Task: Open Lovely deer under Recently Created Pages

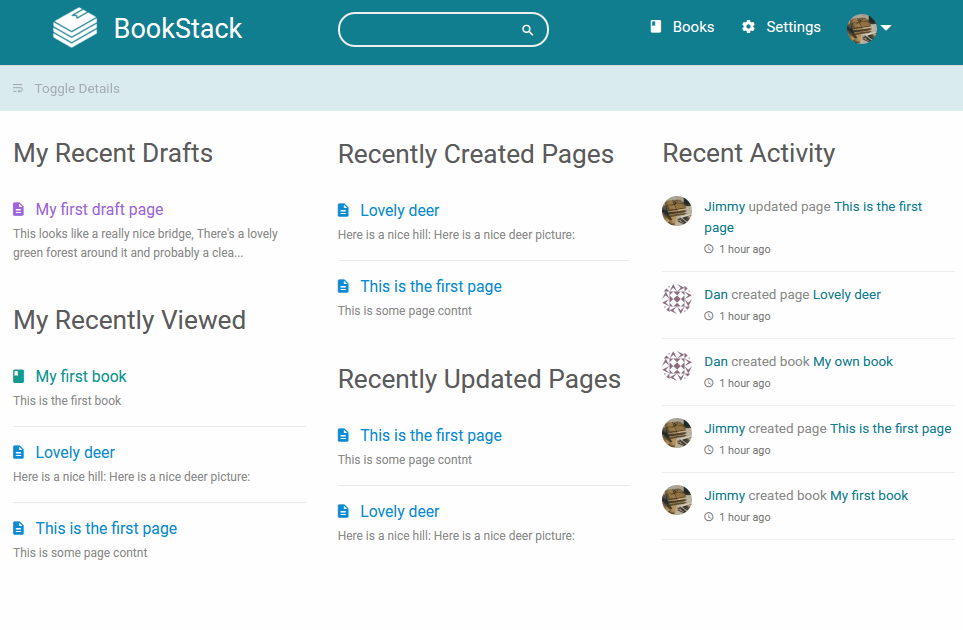Action: click(x=400, y=211)
